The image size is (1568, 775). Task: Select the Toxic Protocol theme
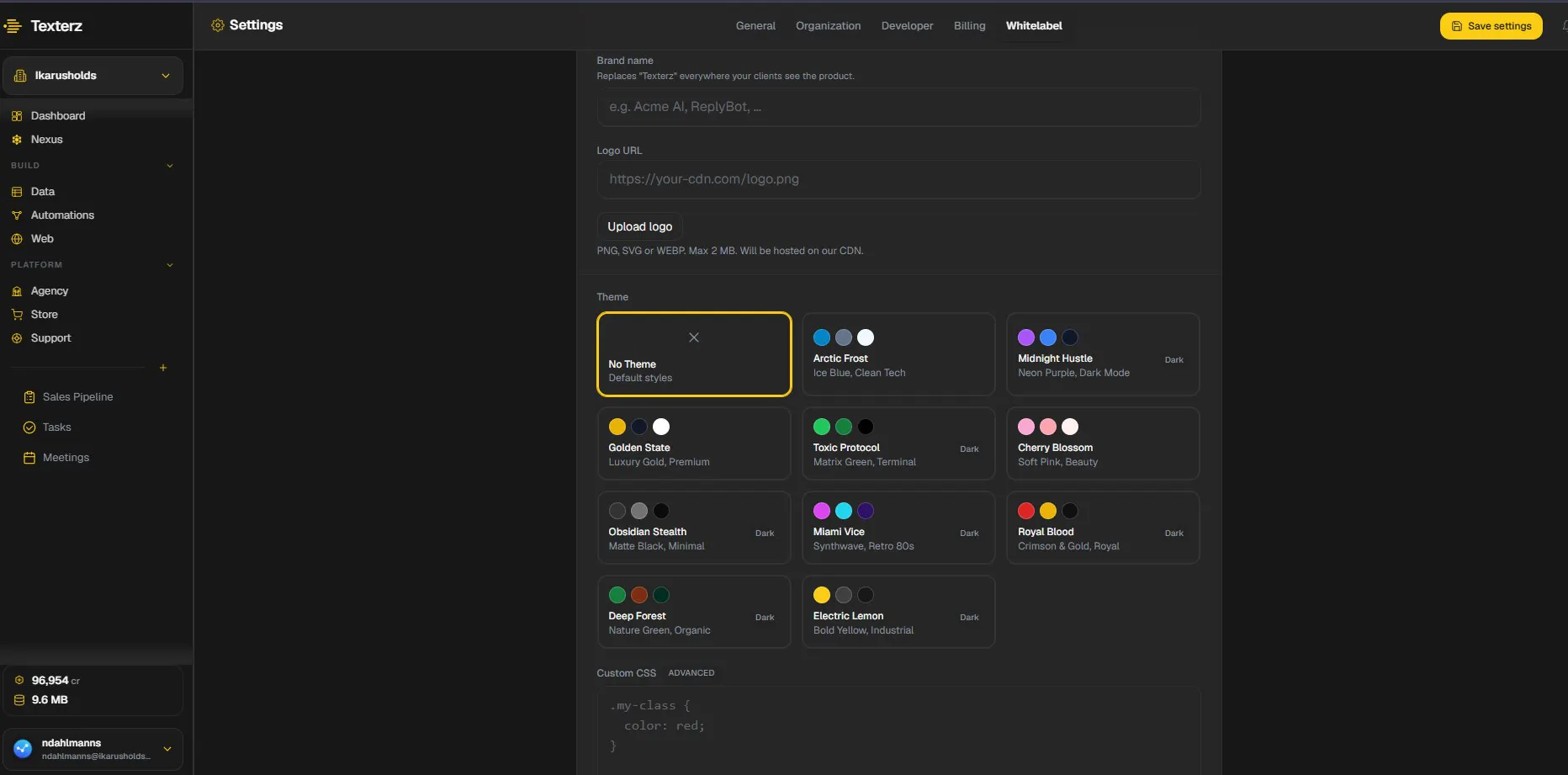point(898,443)
